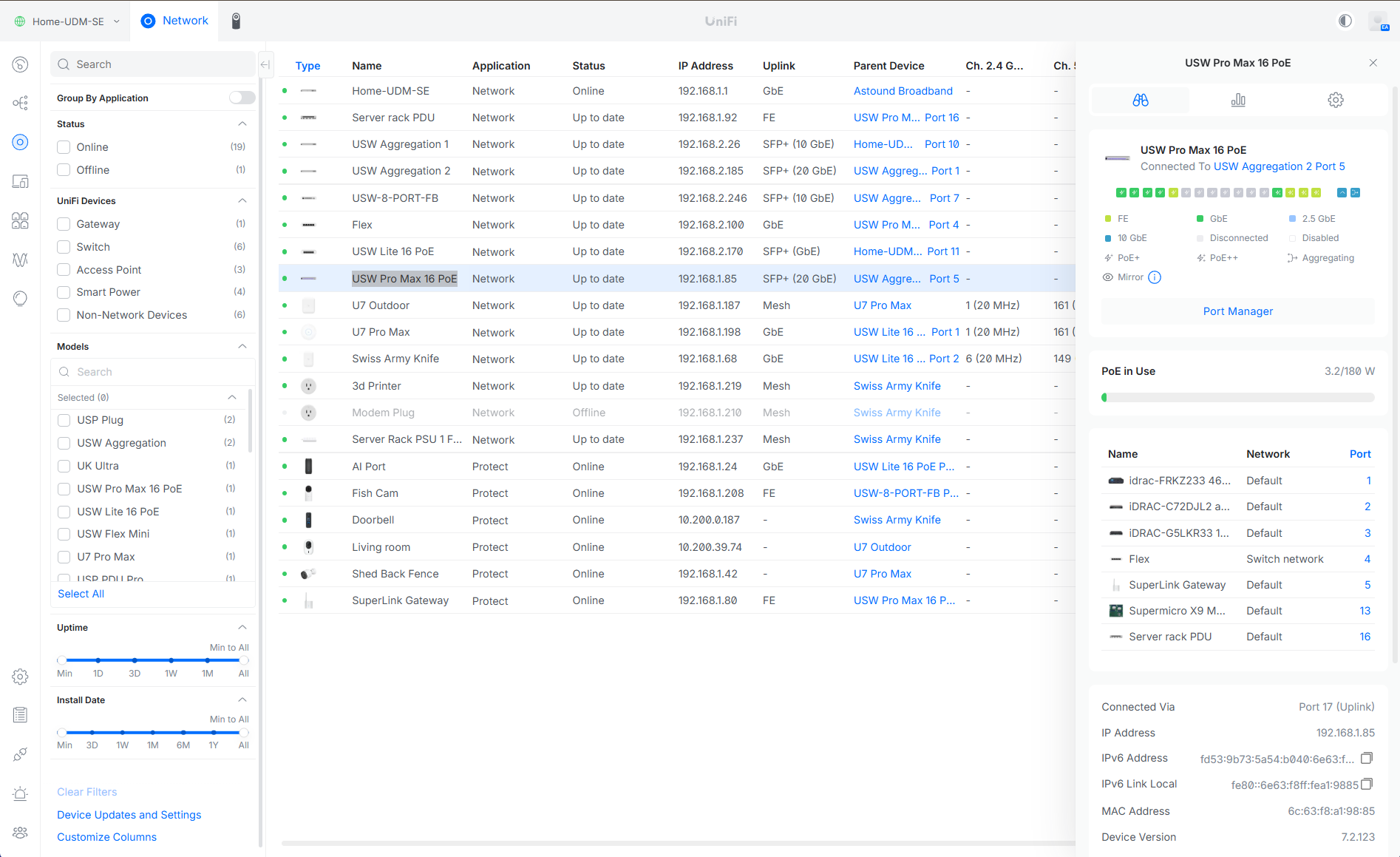The height and width of the screenshot is (857, 1400).
Task: Click the statistics bar chart tab icon
Action: pyautogui.click(x=1238, y=100)
